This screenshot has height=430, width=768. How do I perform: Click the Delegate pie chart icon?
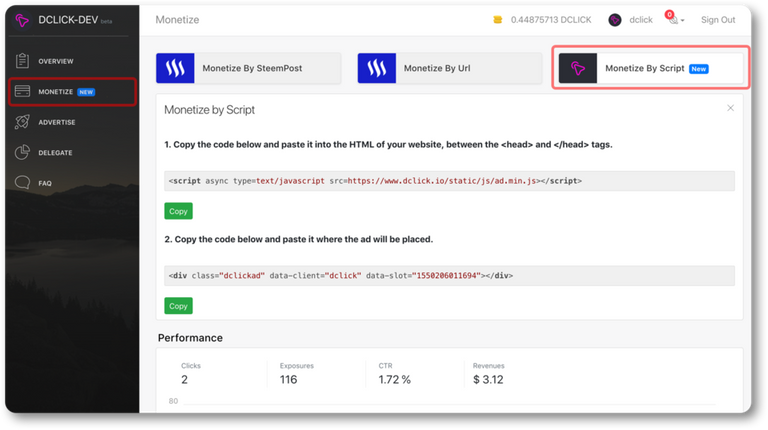tap(21, 153)
